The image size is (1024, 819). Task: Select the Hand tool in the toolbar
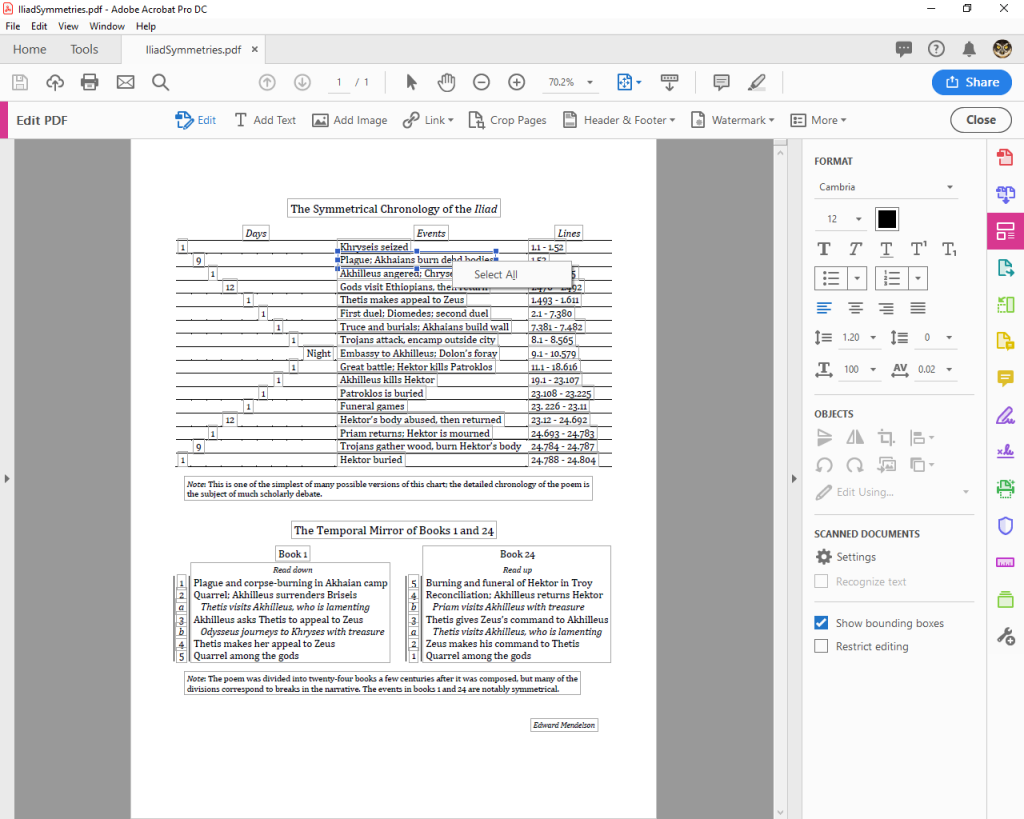point(446,82)
